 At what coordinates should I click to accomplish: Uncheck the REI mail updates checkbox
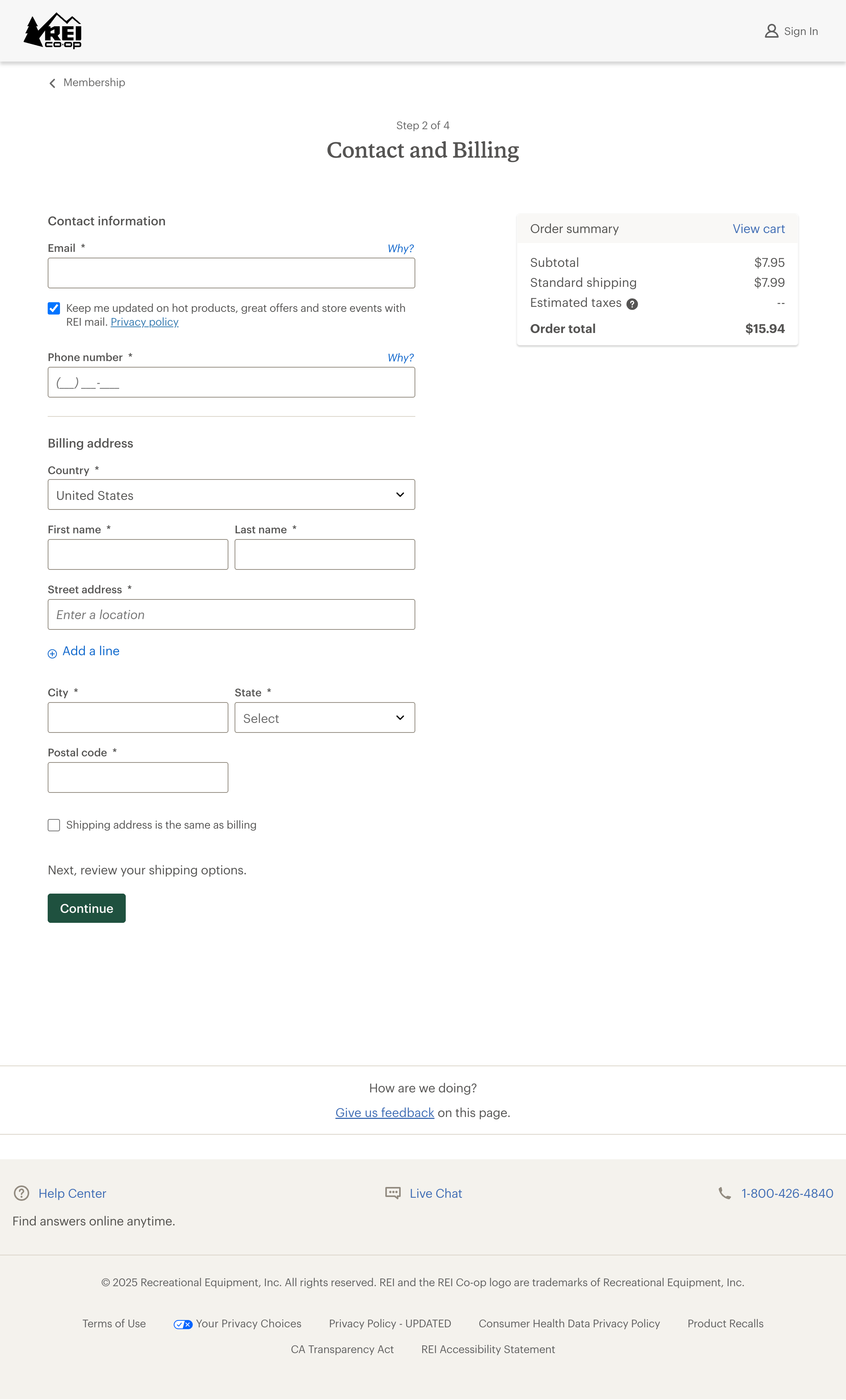[x=54, y=308]
